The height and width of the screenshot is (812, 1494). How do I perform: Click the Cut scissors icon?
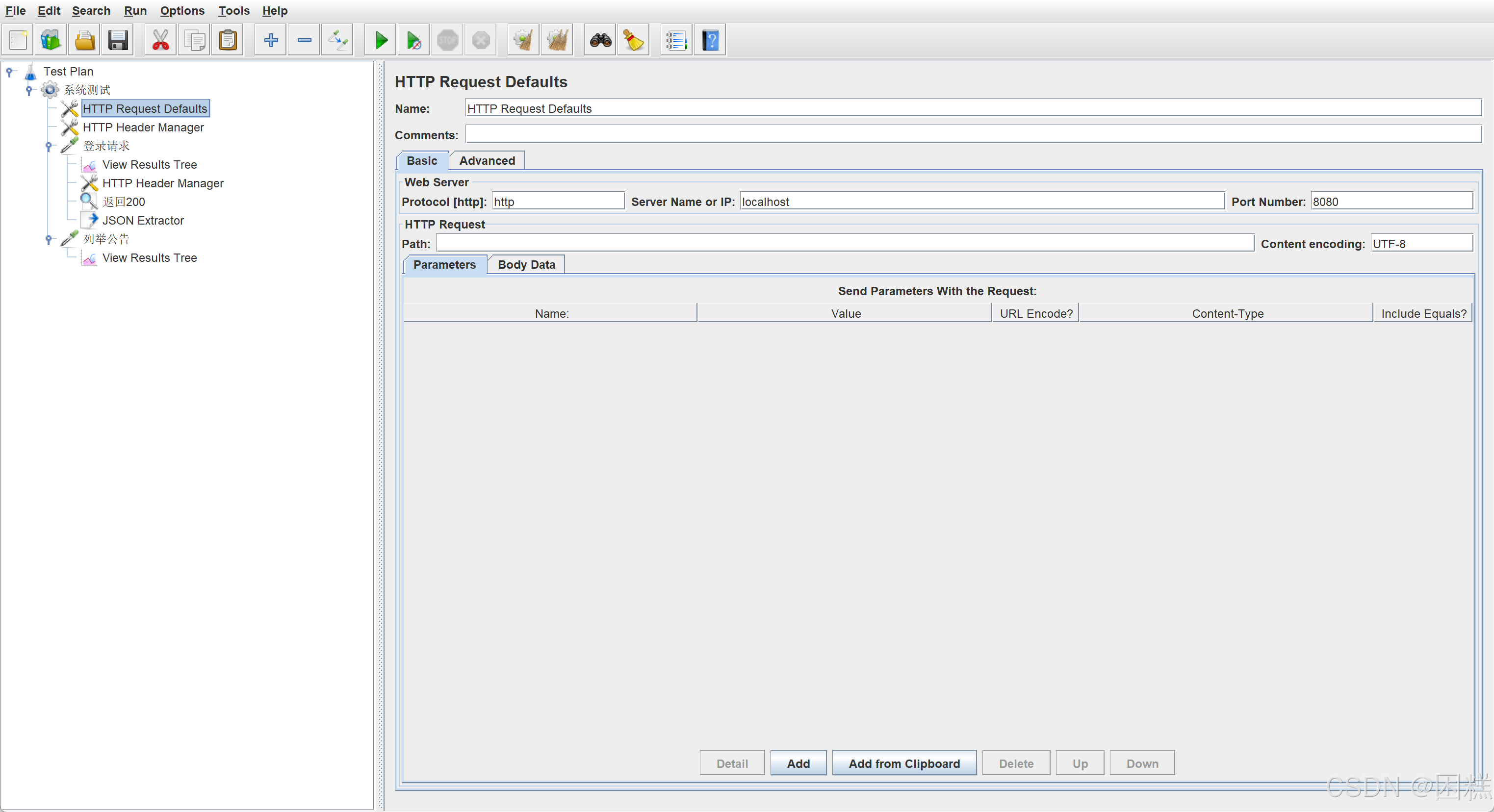(160, 41)
